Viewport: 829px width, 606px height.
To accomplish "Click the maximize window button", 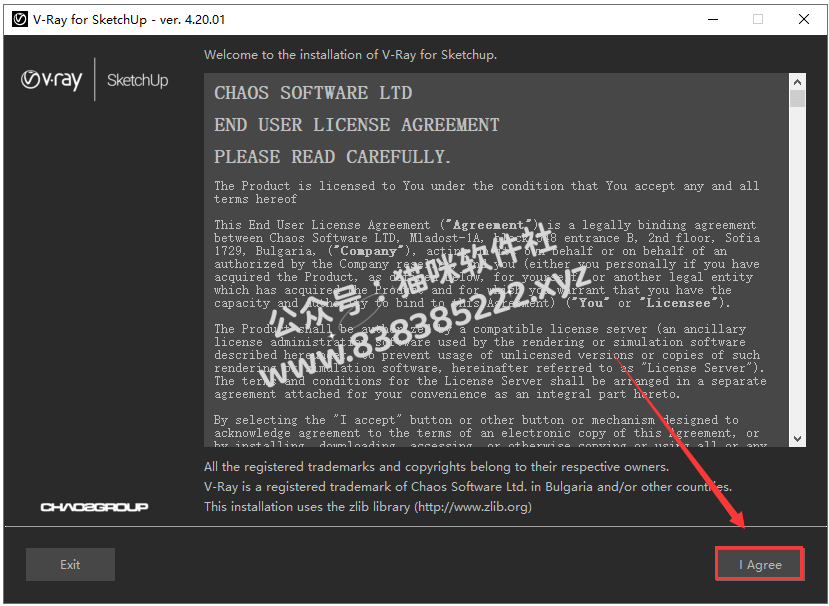I will pos(758,20).
